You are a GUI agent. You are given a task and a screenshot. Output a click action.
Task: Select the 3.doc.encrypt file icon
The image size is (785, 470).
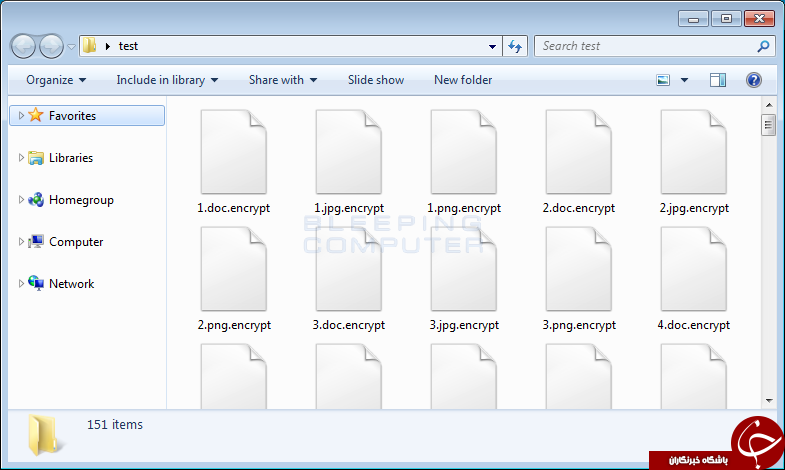coord(348,269)
